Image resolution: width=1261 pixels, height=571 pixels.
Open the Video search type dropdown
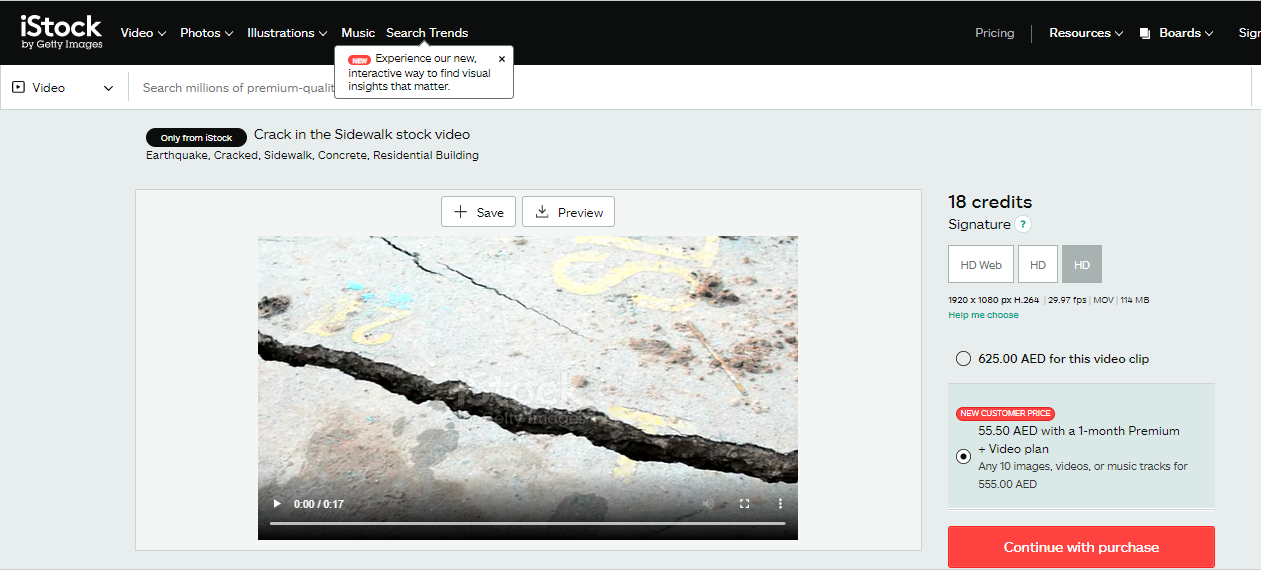coord(63,88)
